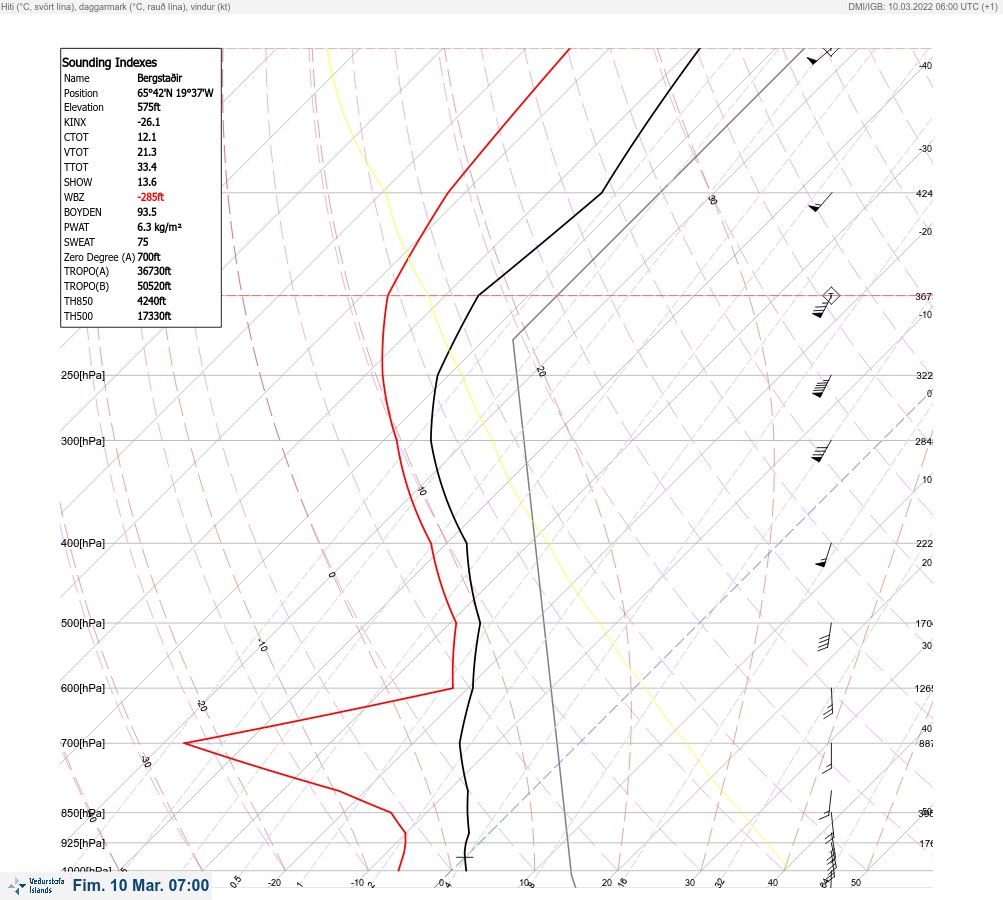Click the wind barb at 250 hPa level
The height and width of the screenshot is (900, 1003).
pos(822,386)
